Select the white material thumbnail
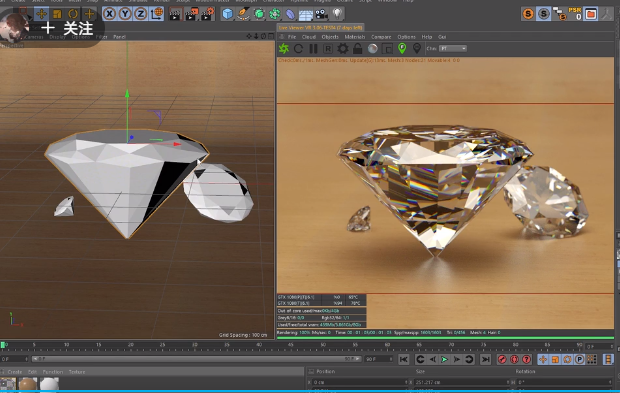 click(49, 384)
